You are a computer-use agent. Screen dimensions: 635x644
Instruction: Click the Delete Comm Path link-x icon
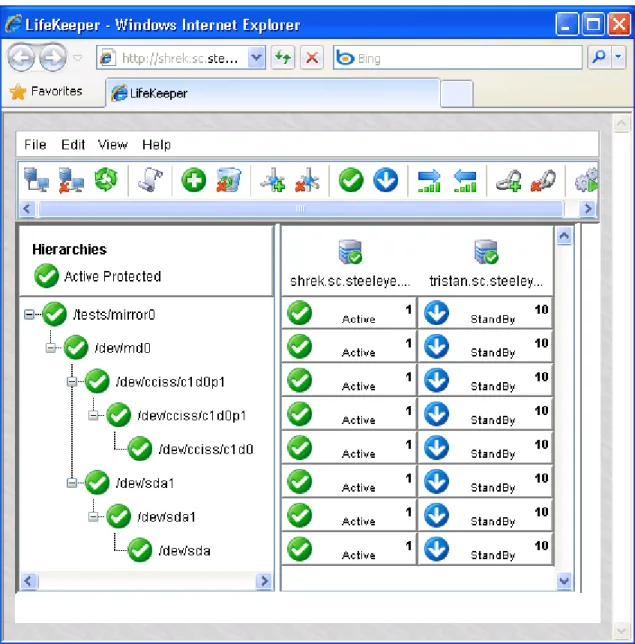point(543,181)
